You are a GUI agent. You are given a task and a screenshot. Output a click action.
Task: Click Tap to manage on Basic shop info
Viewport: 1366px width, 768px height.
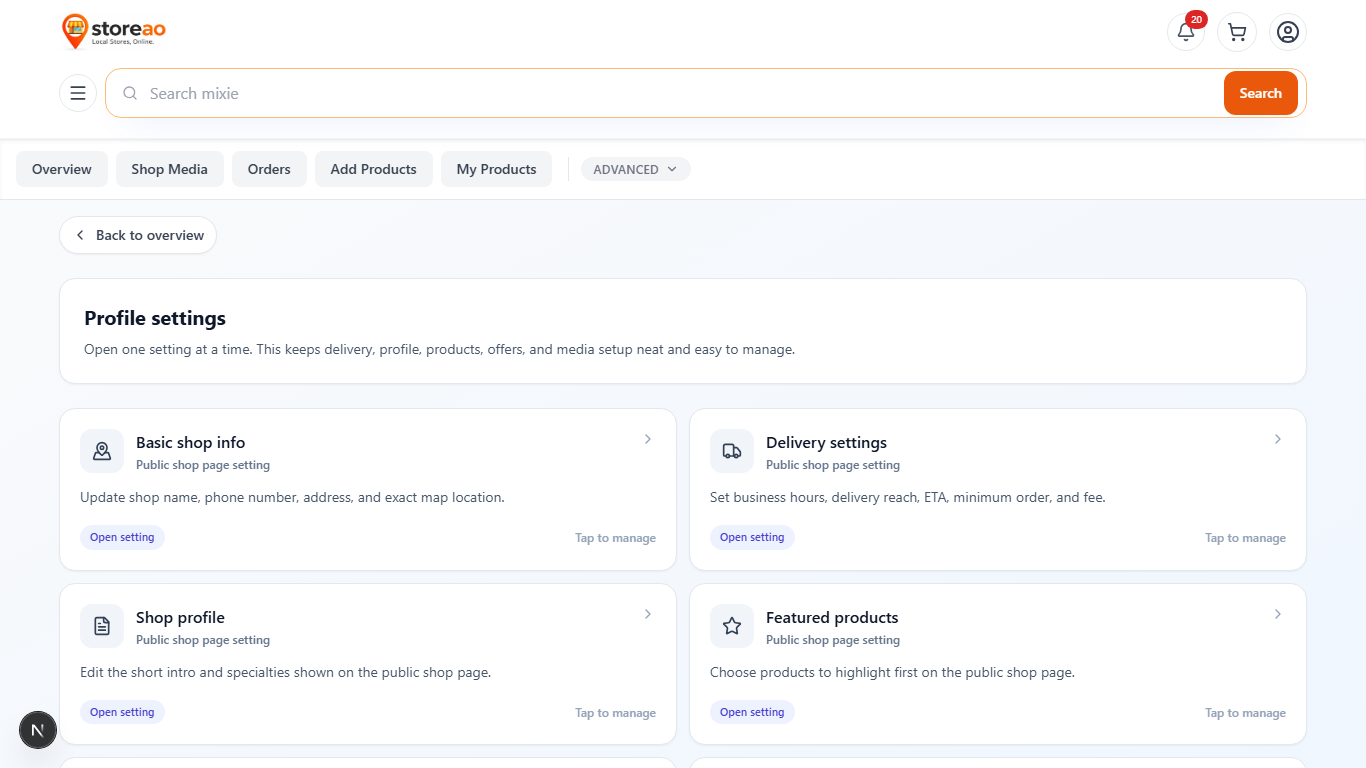click(x=616, y=538)
